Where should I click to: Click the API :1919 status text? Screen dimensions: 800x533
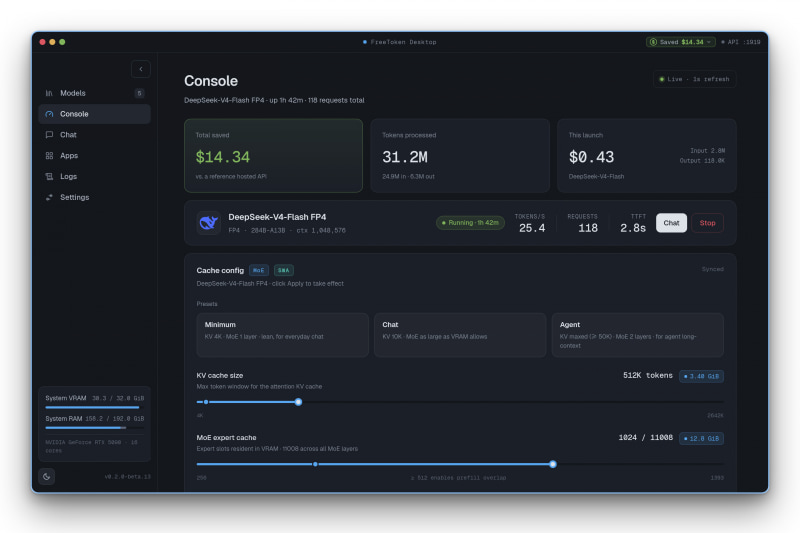(x=741, y=42)
